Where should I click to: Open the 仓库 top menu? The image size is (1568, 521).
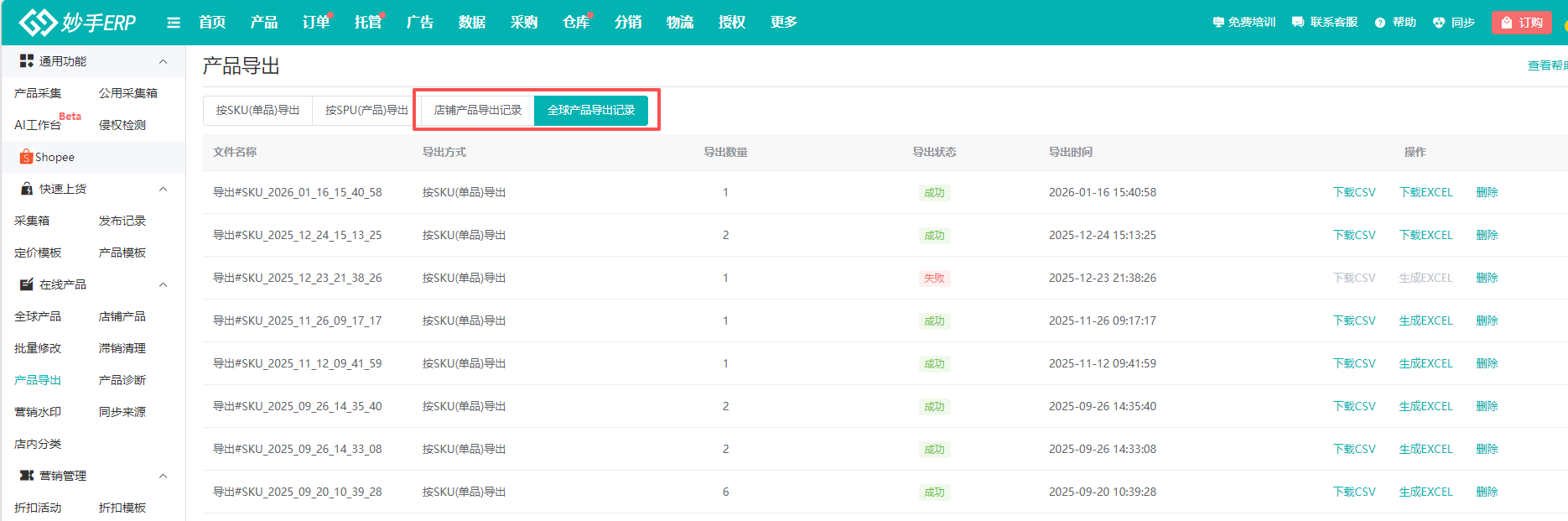point(575,23)
